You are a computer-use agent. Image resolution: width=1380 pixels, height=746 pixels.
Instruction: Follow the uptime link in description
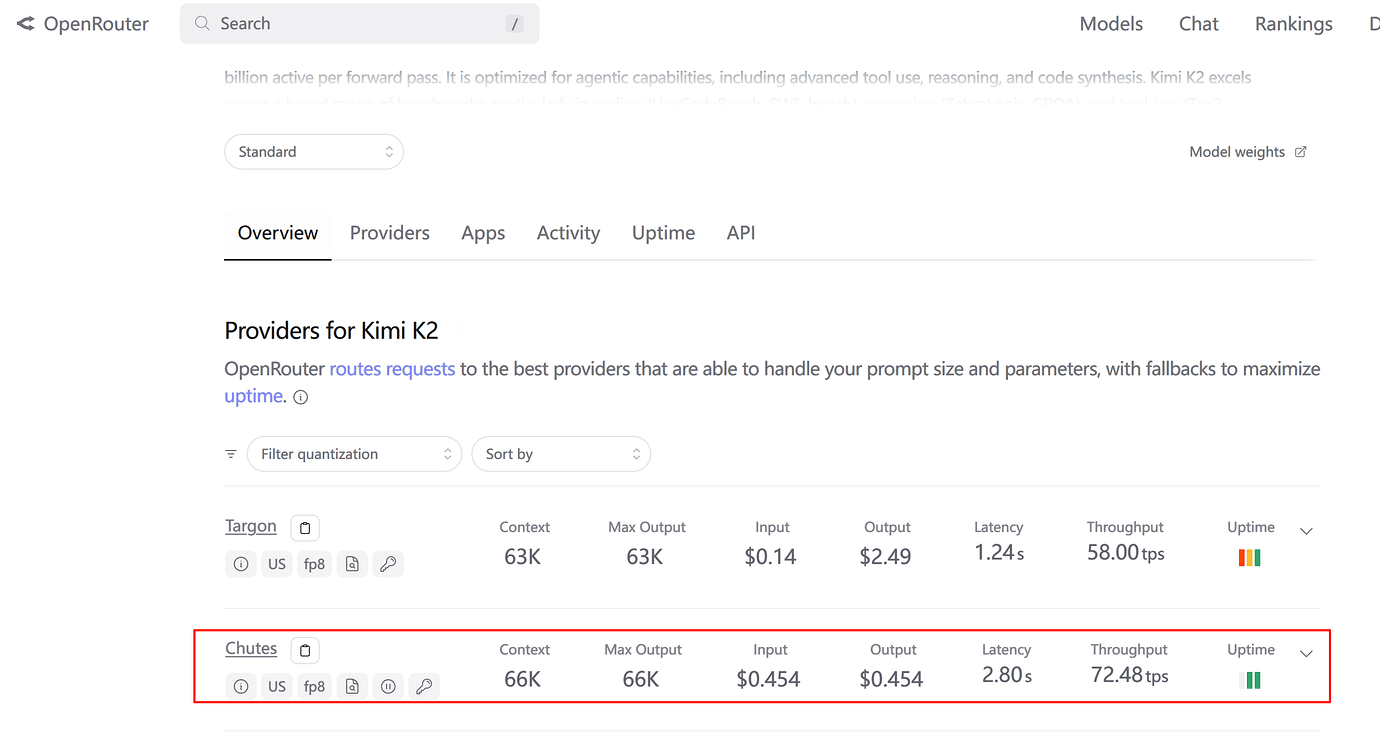pyautogui.click(x=253, y=396)
